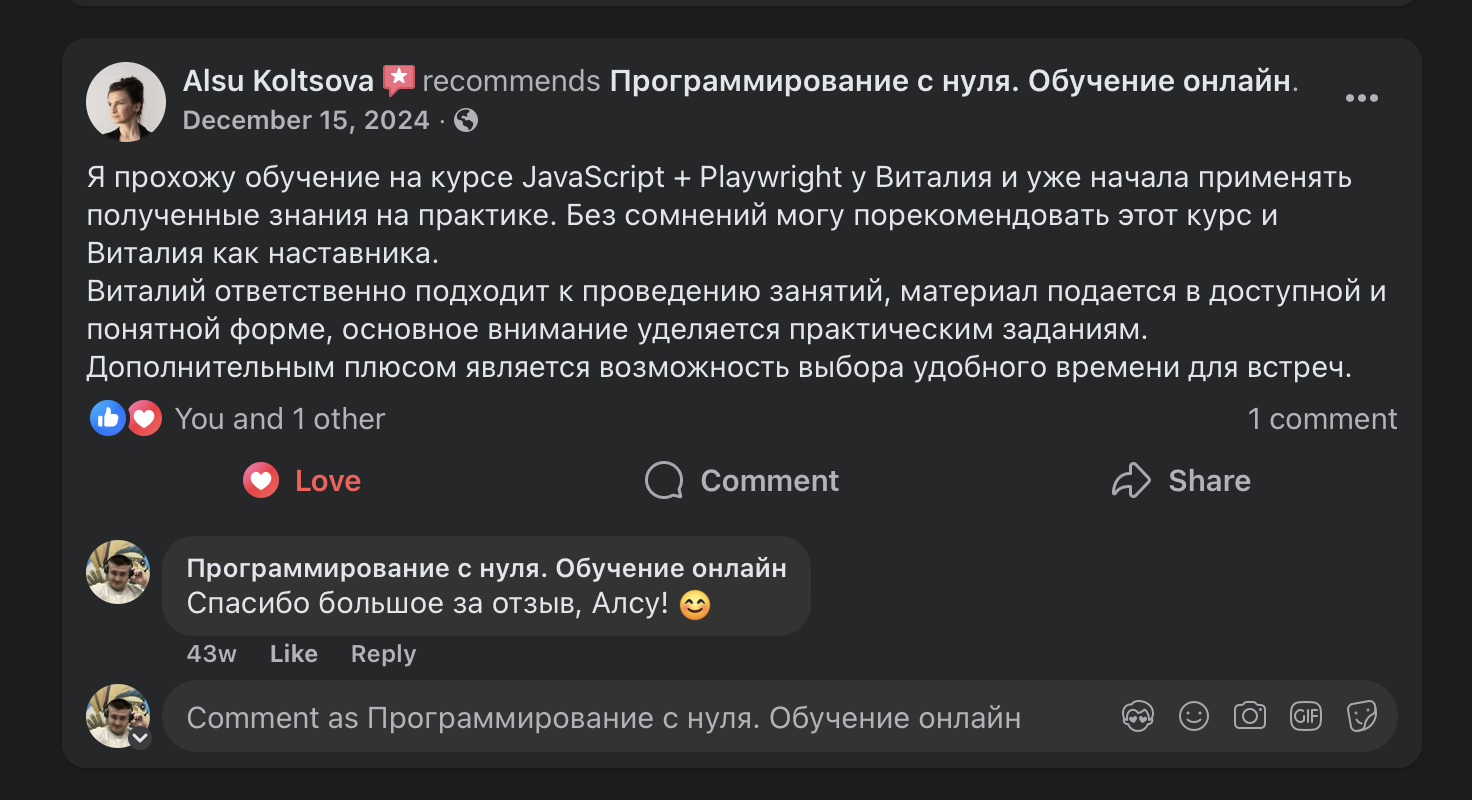Click the thumbs-up reaction icon in the summary
Image resolution: width=1472 pixels, height=800 pixels.
(108, 418)
